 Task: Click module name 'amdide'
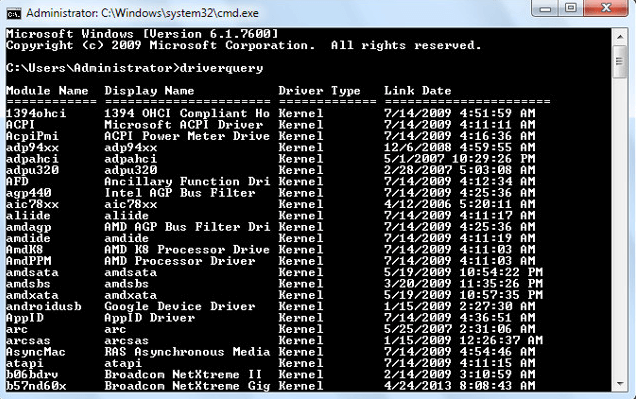[x=28, y=238]
